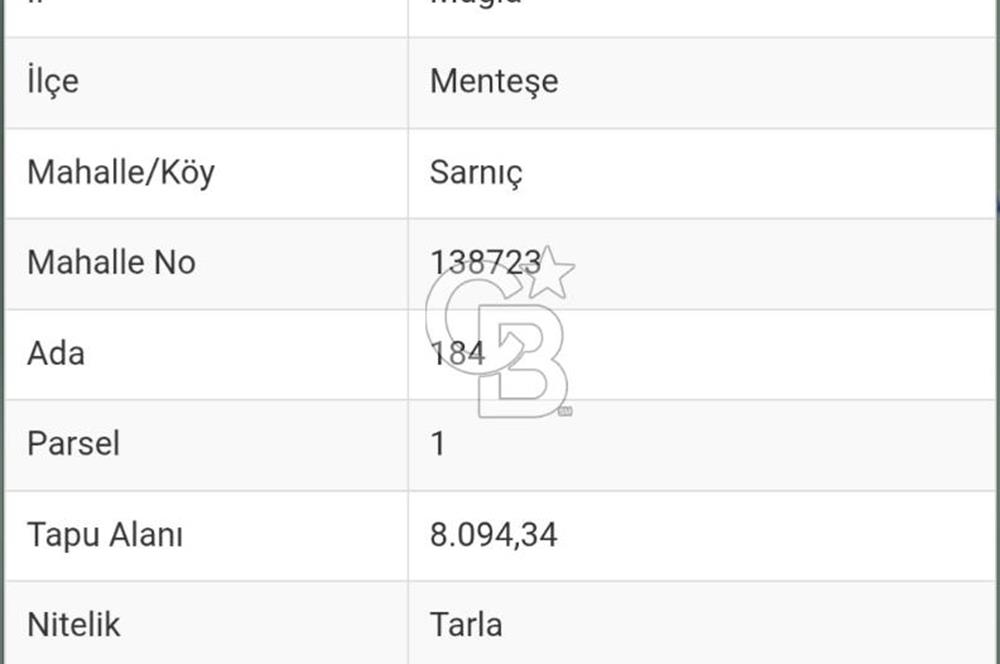Screen dimensions: 1000x664
Task: Select the Parsel value 1
Action: tap(437, 443)
